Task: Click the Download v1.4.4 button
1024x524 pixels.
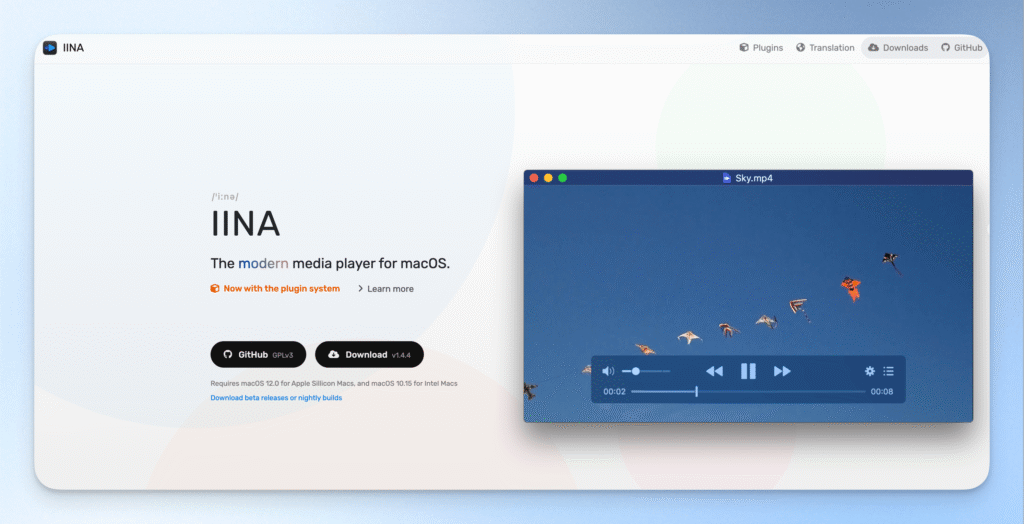Action: pos(369,354)
